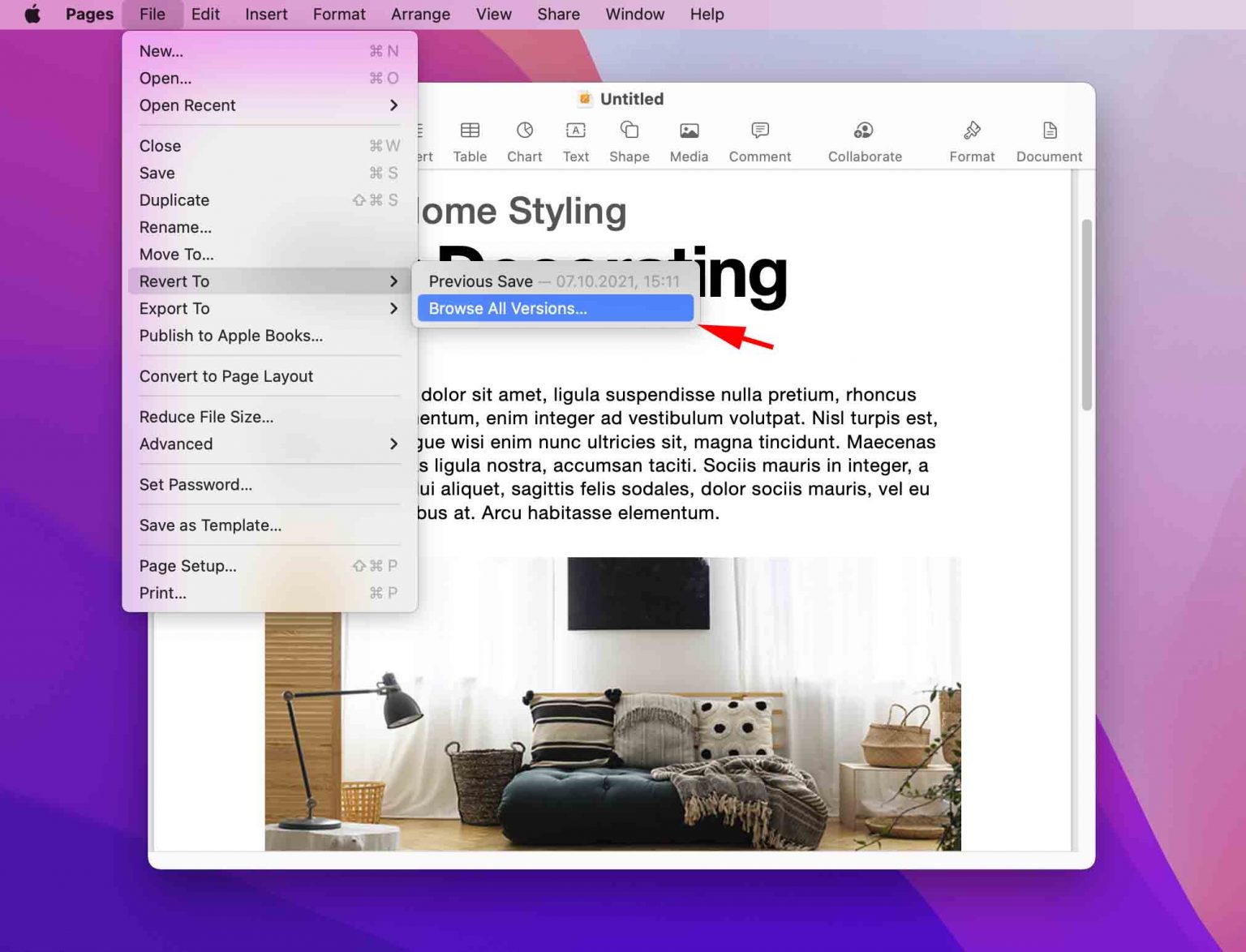Image resolution: width=1246 pixels, height=952 pixels.
Task: Expand the Open Recent submenu
Action: (x=187, y=105)
